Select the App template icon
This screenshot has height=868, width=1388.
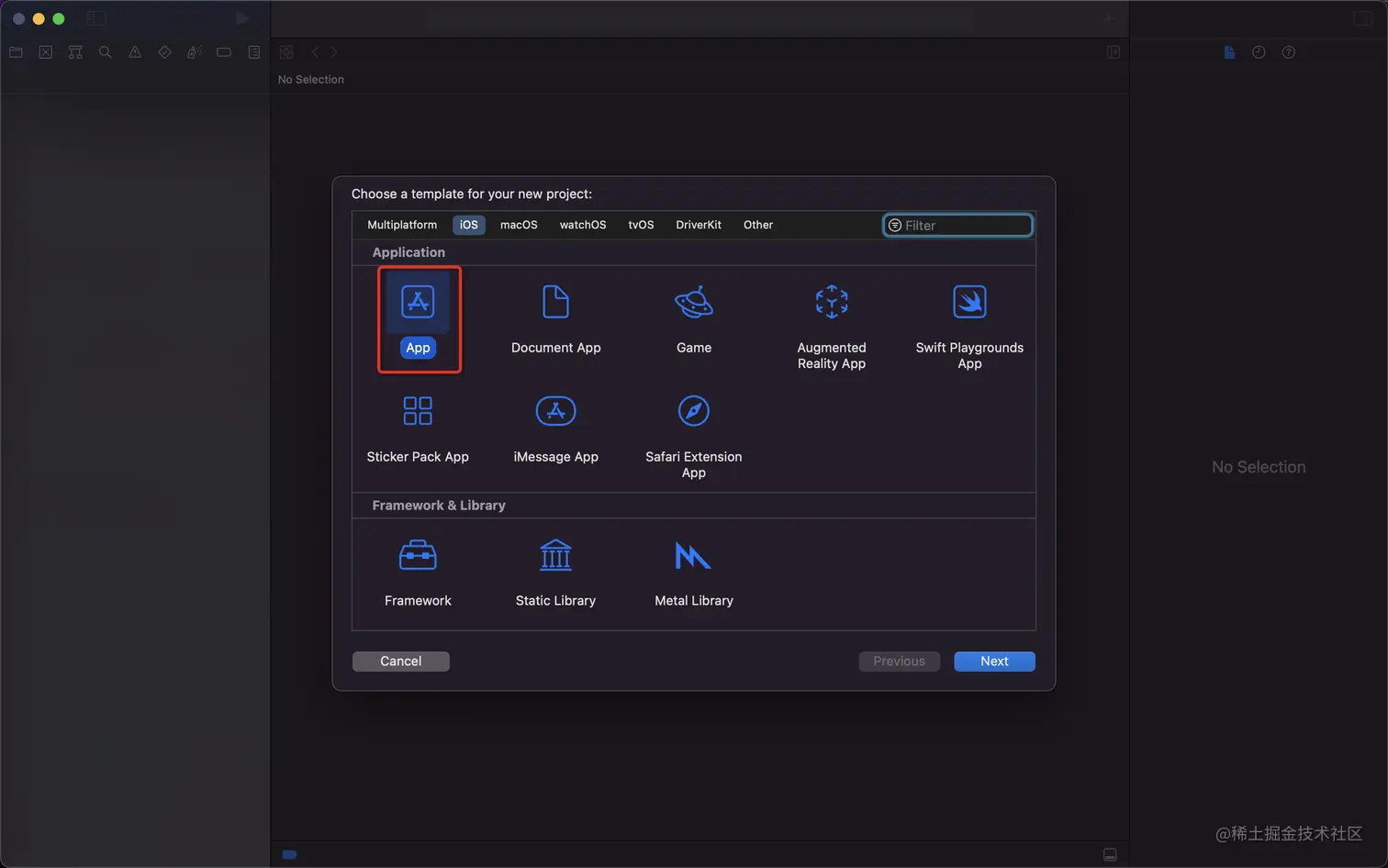[x=418, y=302]
